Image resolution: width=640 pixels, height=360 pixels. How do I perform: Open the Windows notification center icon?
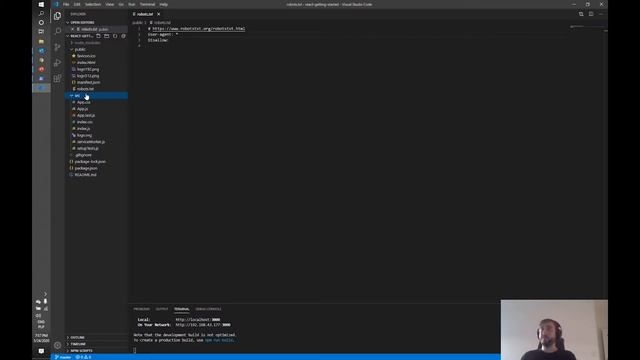tap(41, 351)
